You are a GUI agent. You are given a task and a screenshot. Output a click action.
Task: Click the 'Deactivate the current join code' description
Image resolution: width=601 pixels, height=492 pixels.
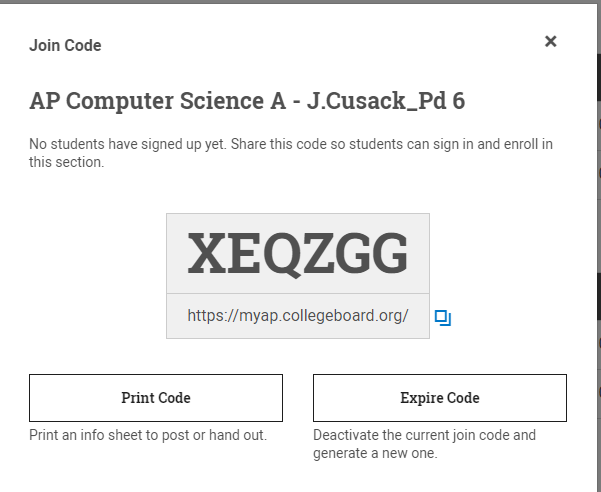pos(425,435)
